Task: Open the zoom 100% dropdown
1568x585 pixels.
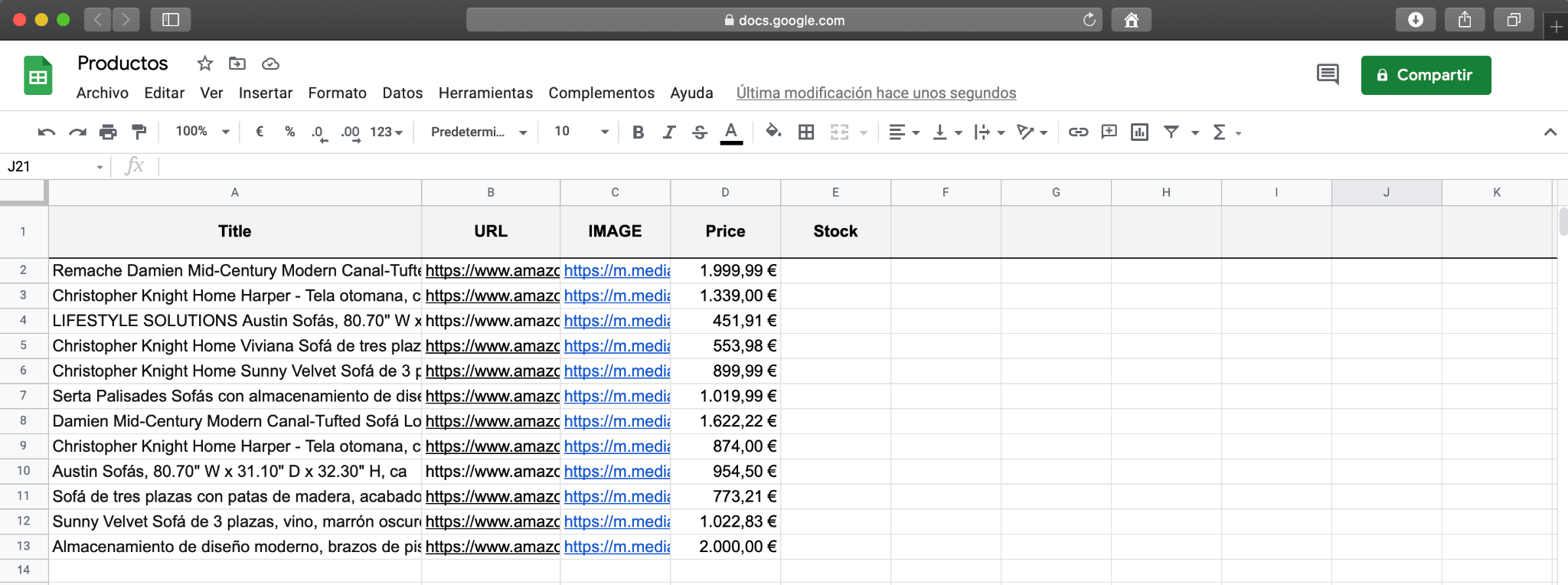Action: [x=202, y=132]
